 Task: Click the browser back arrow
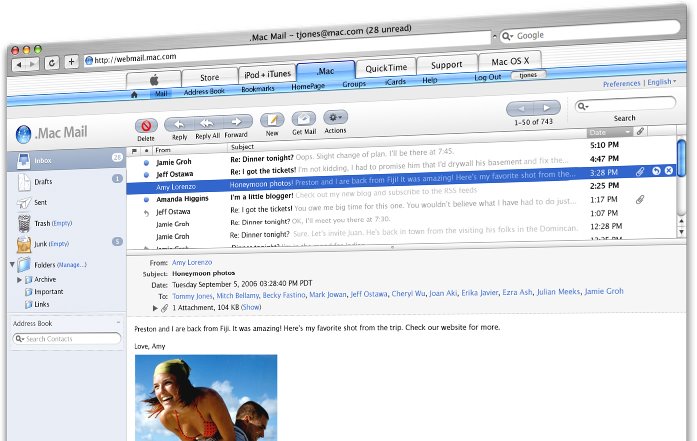click(x=19, y=65)
